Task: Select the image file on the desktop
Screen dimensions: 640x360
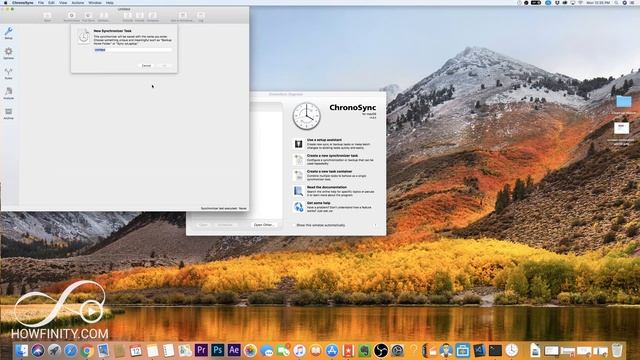Action: click(x=621, y=128)
